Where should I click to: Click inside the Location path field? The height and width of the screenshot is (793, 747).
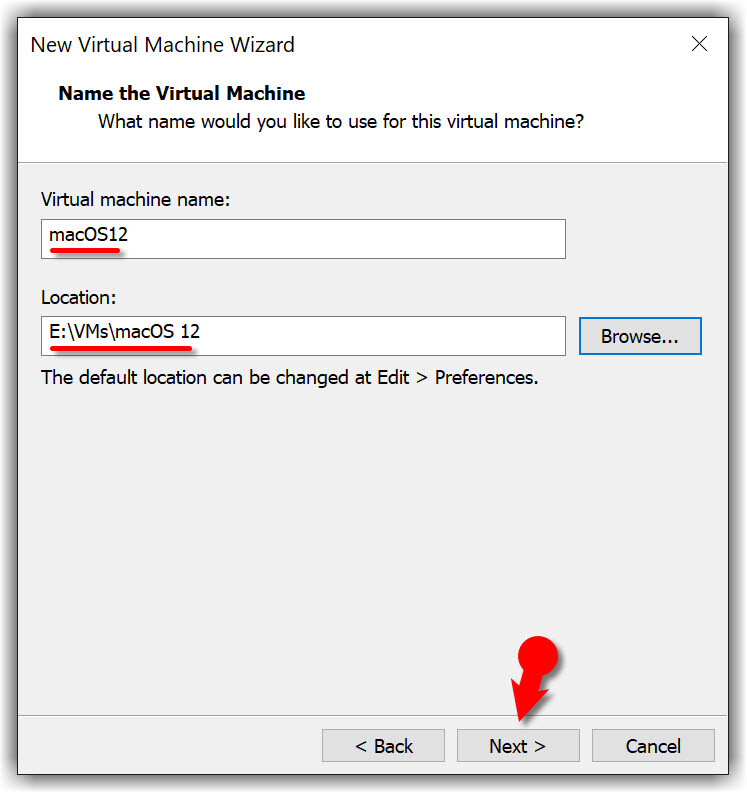[380, 336]
